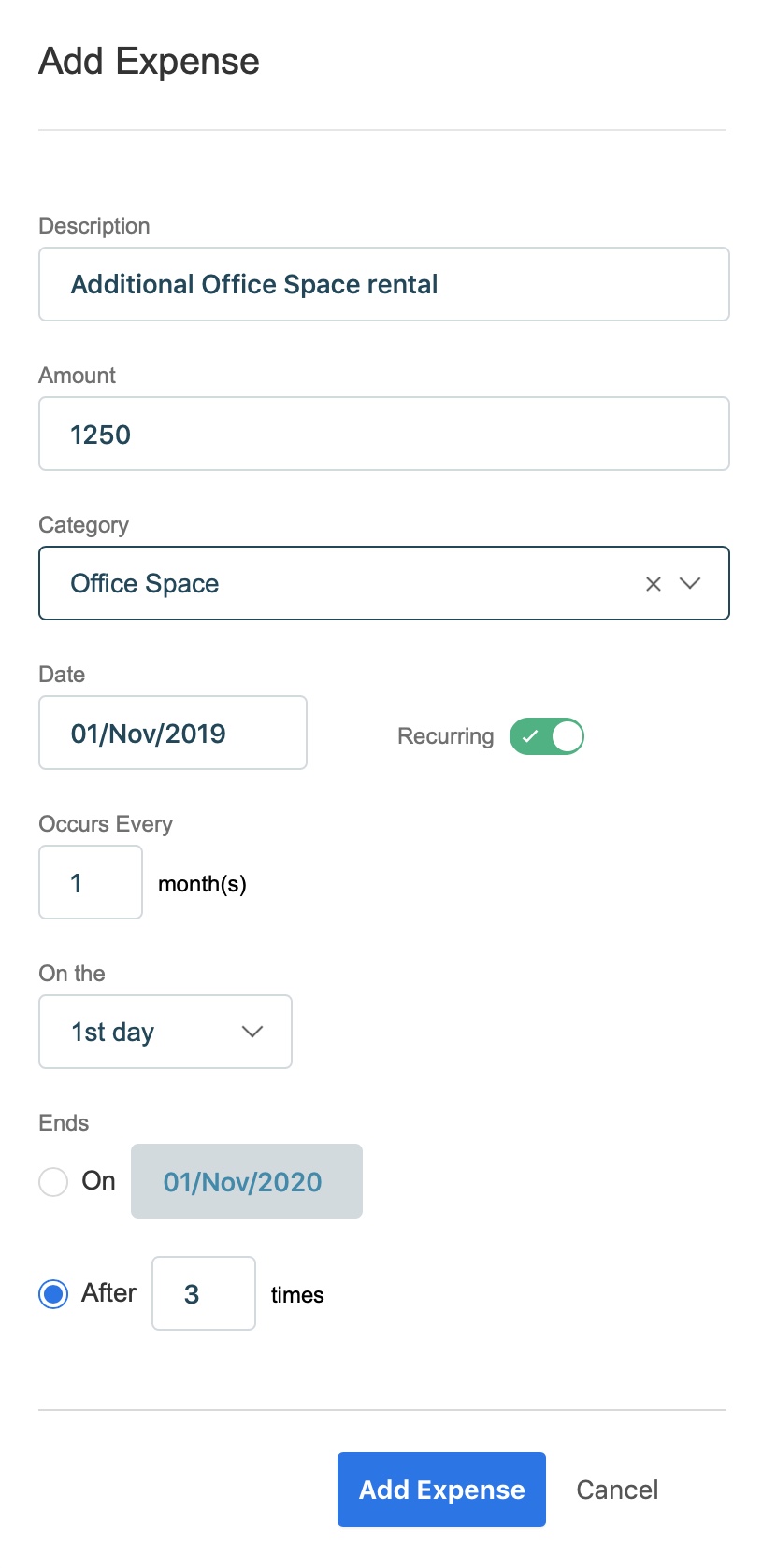Image resolution: width=762 pixels, height=1568 pixels.
Task: Click the Description field label
Action: [x=94, y=226]
